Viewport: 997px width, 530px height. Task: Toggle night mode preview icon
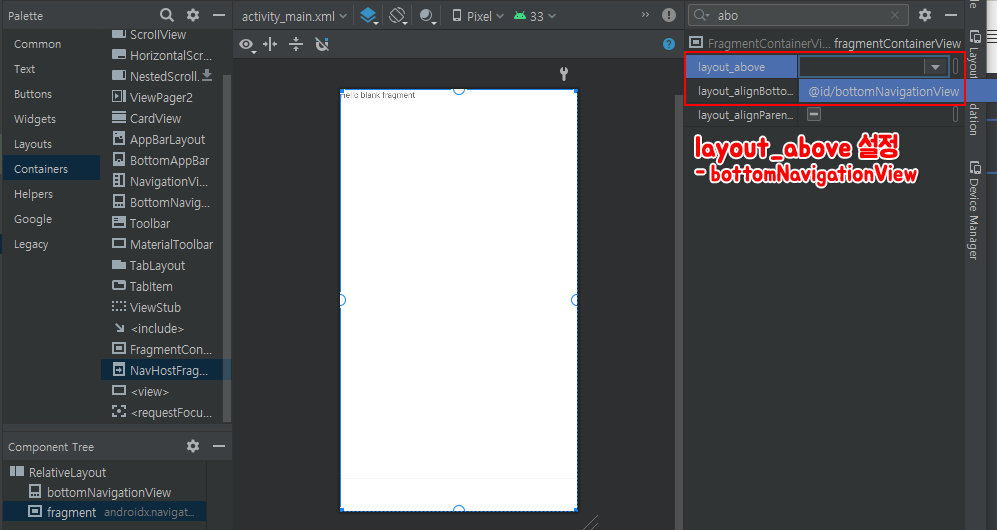(427, 16)
